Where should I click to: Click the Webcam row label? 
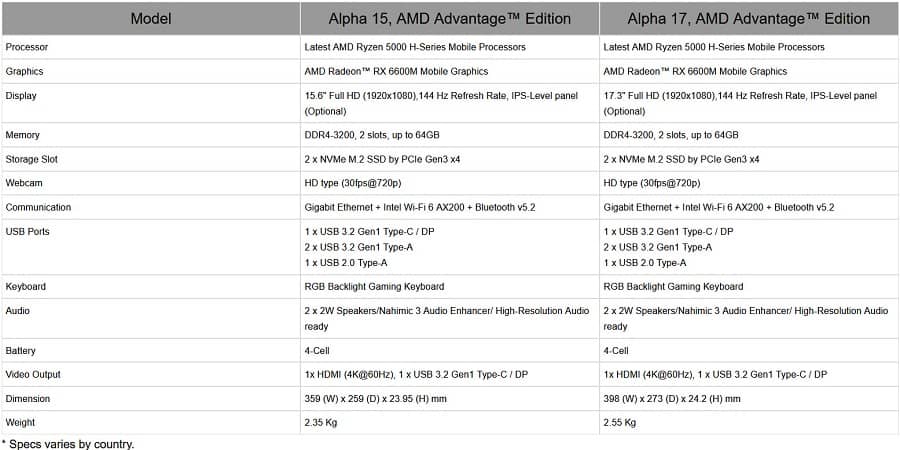[24, 183]
